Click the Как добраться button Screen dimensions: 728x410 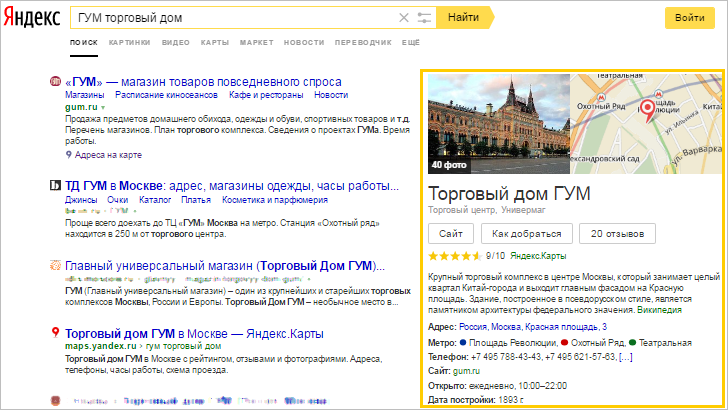pos(526,234)
